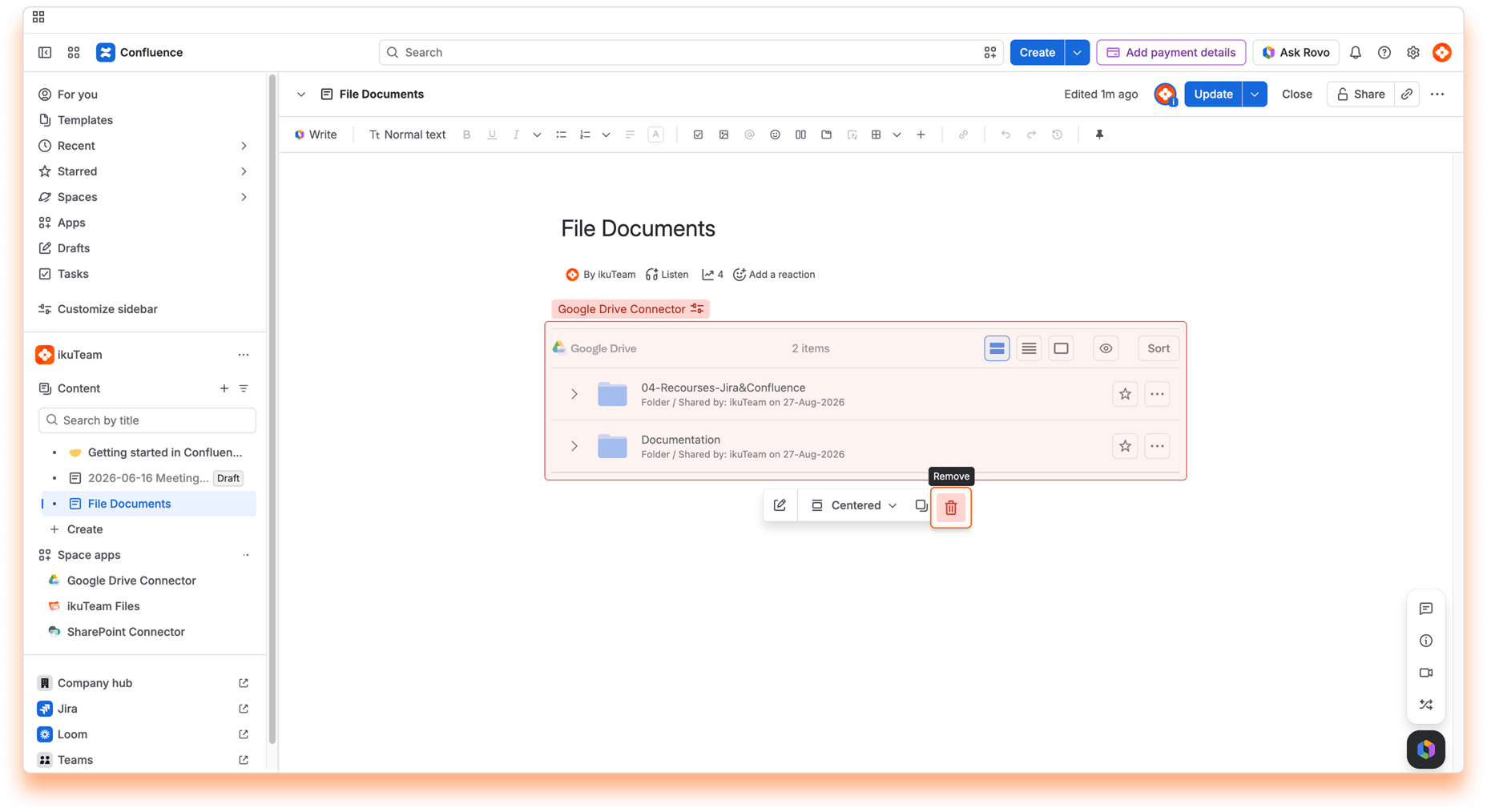Expand the 04-Recourses-Jira&Confluence folder
Viewport: 1487px width, 812px height.
[574, 394]
